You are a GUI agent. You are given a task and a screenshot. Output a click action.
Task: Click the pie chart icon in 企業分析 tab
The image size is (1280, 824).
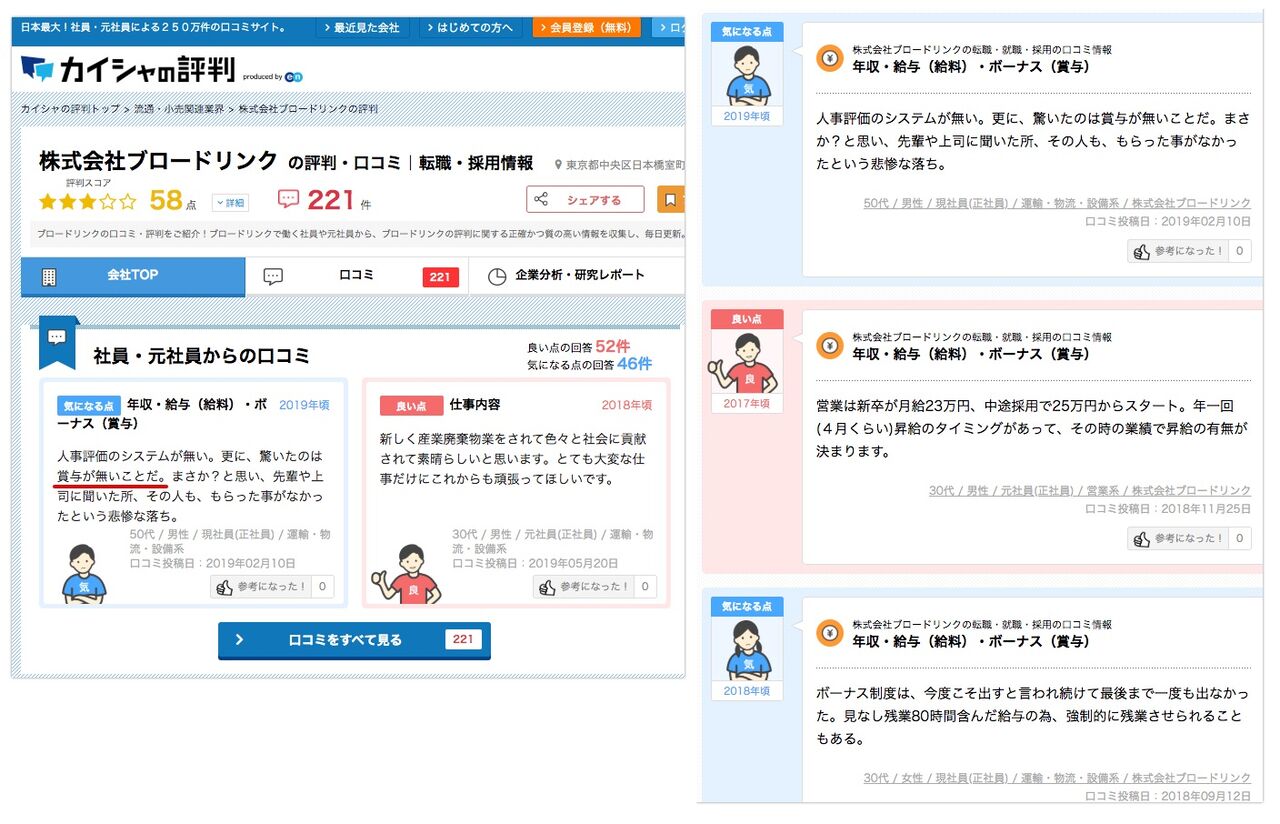click(497, 277)
